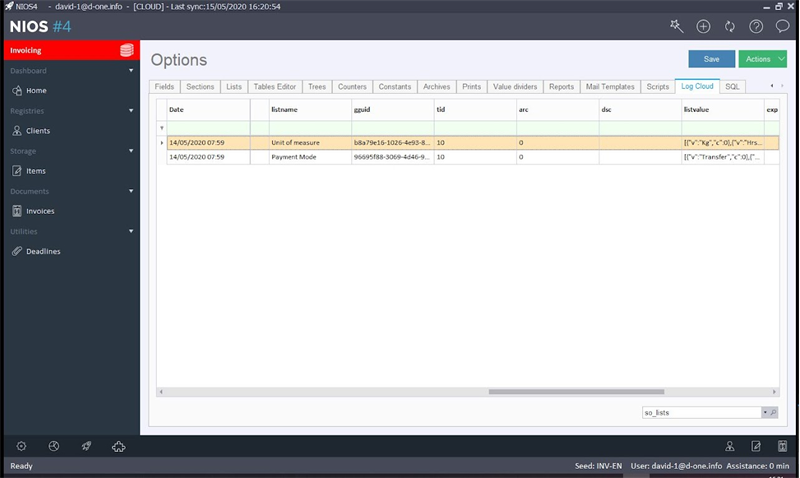The image size is (800, 478).
Task: Open the magic wand wizard icon
Action: [677, 26]
